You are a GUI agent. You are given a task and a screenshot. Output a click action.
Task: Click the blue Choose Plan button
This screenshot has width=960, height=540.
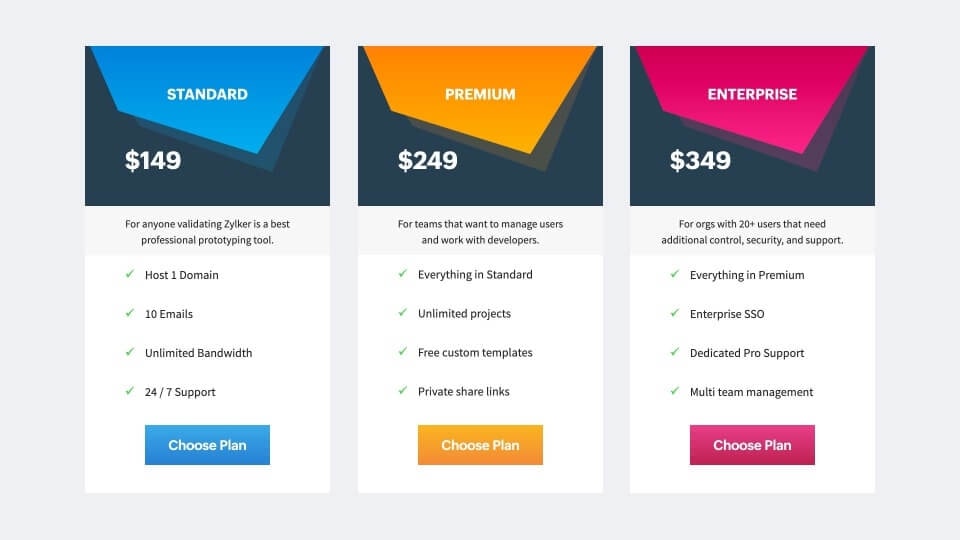[207, 445]
